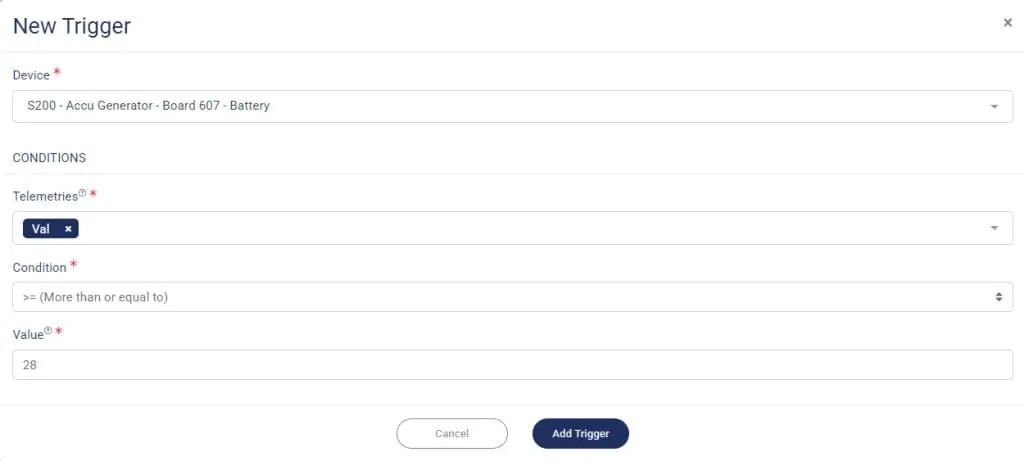Click the Val telemetry tag label
The height and width of the screenshot is (461, 1024).
click(41, 229)
